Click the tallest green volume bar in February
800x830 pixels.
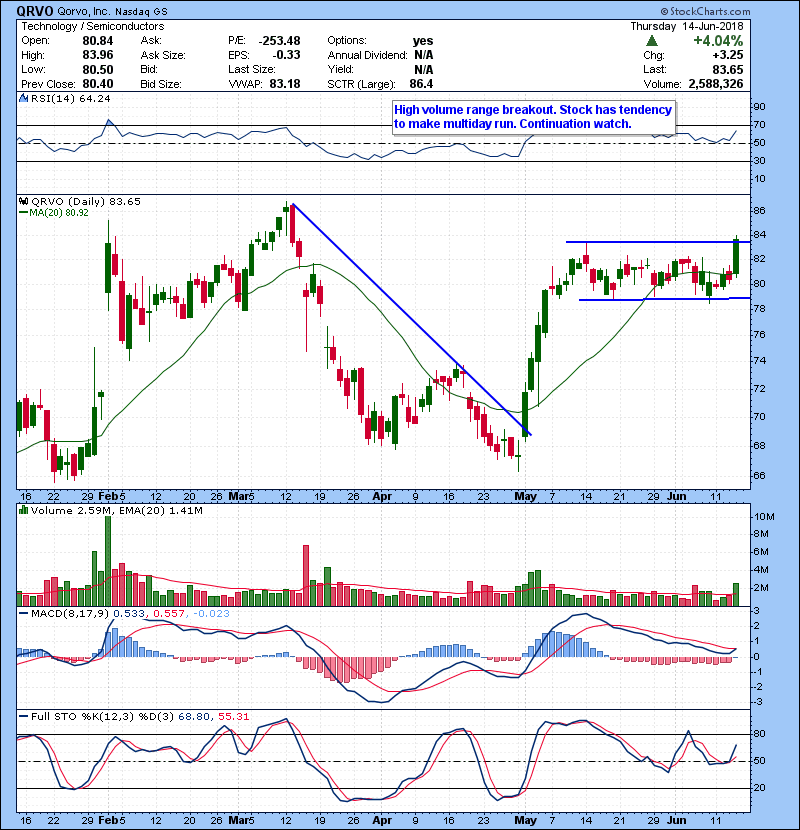click(x=108, y=561)
